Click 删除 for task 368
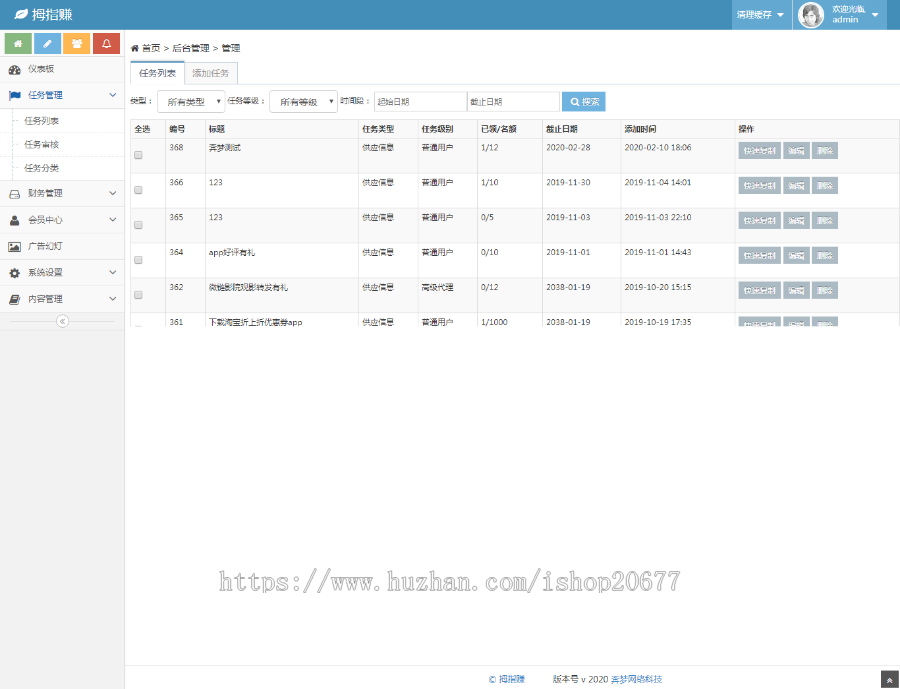900x689 pixels. tap(825, 150)
